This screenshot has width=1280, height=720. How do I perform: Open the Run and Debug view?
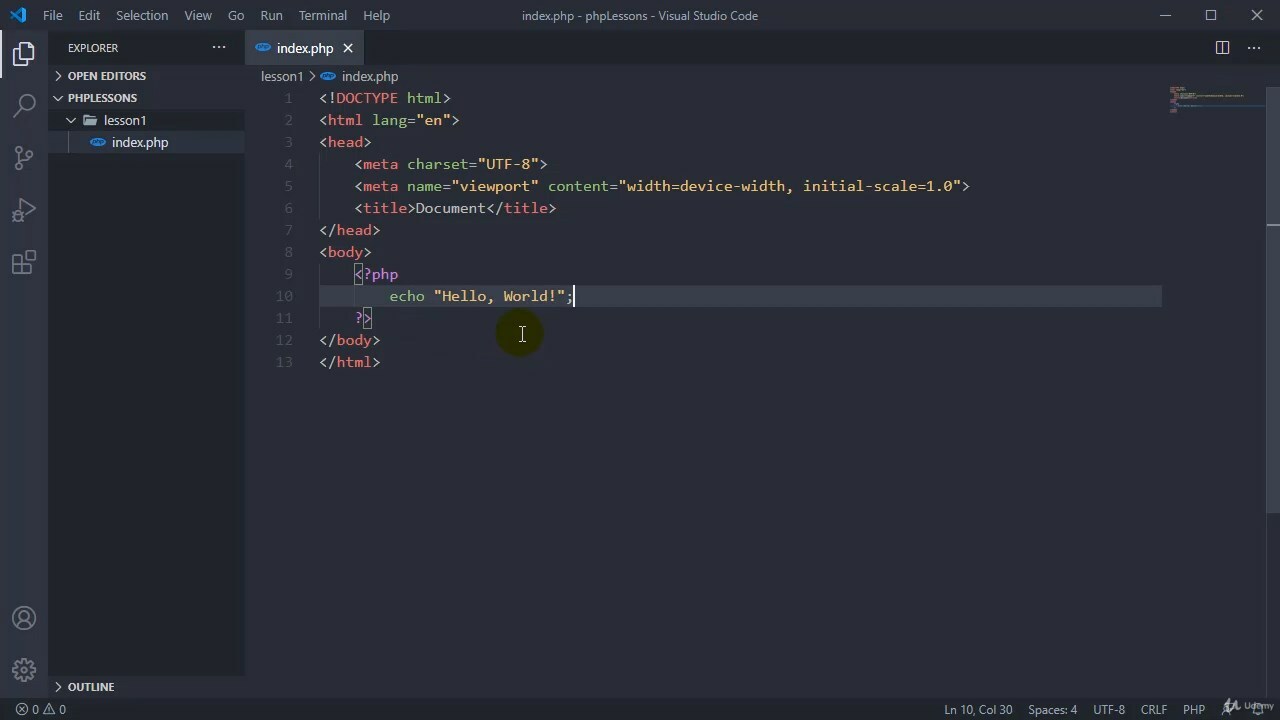click(x=24, y=210)
